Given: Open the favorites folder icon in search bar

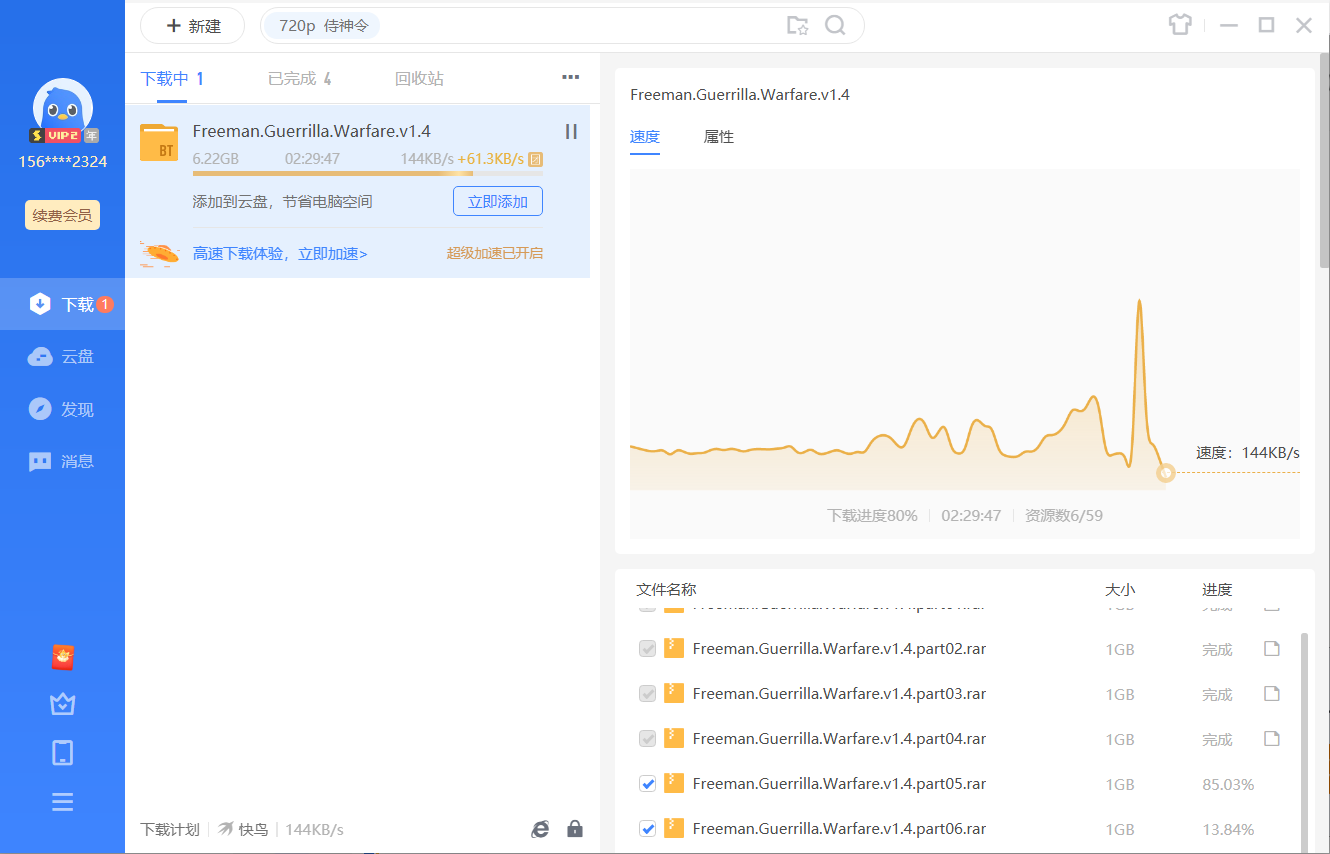Looking at the screenshot, I should pyautogui.click(x=797, y=26).
